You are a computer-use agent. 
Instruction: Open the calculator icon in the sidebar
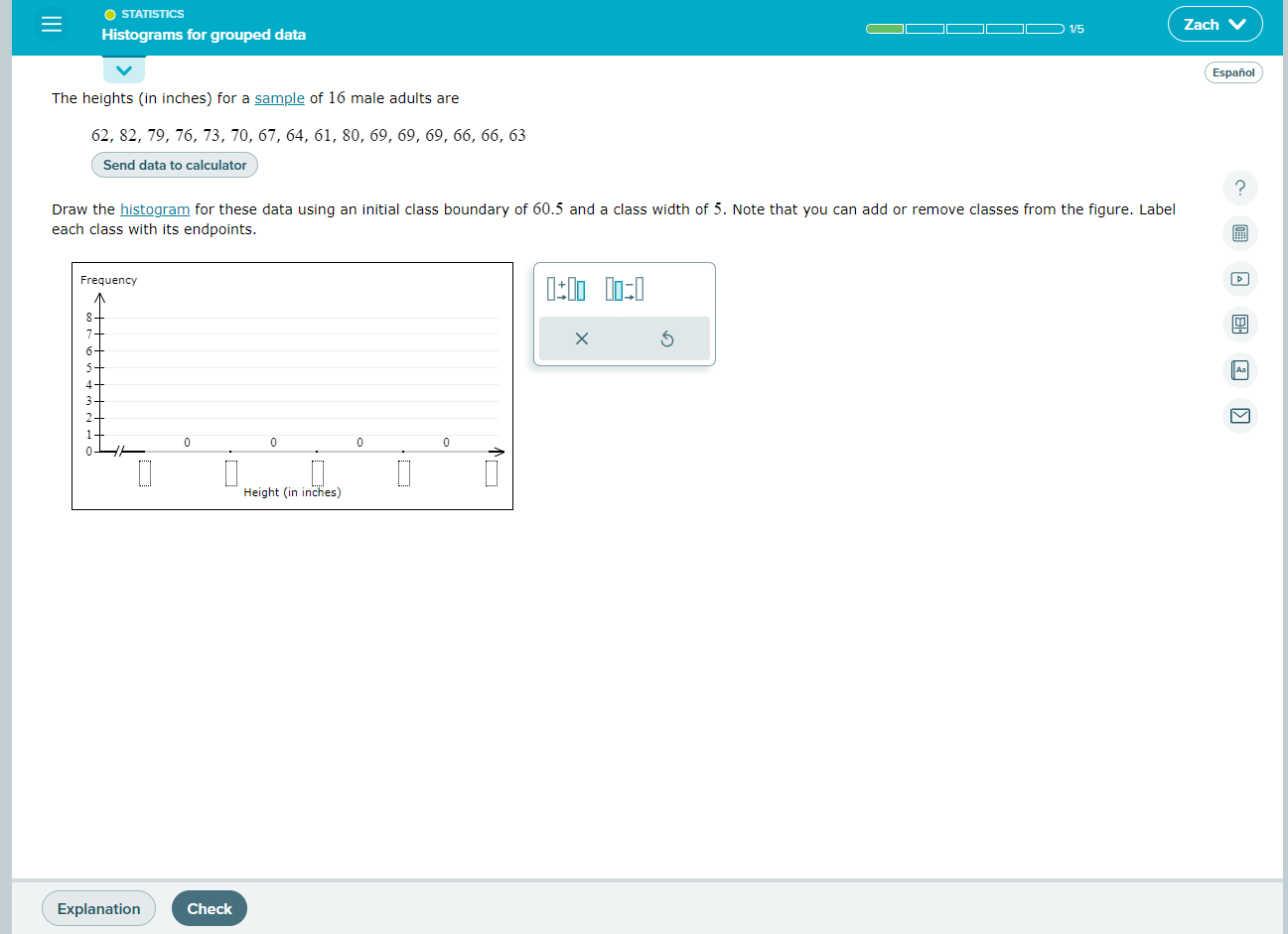pyautogui.click(x=1239, y=233)
